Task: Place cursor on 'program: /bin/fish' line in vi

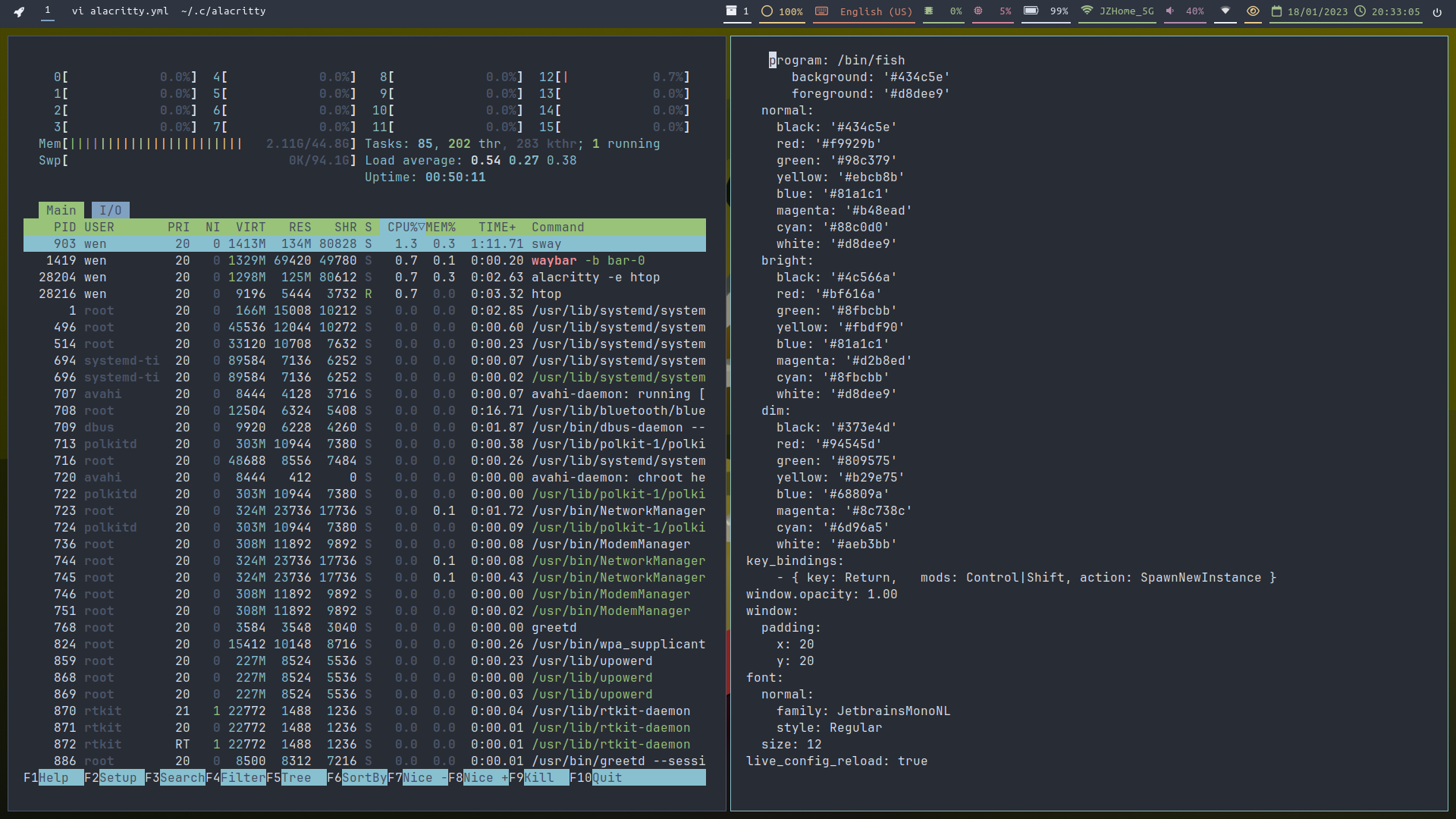Action: [837, 60]
